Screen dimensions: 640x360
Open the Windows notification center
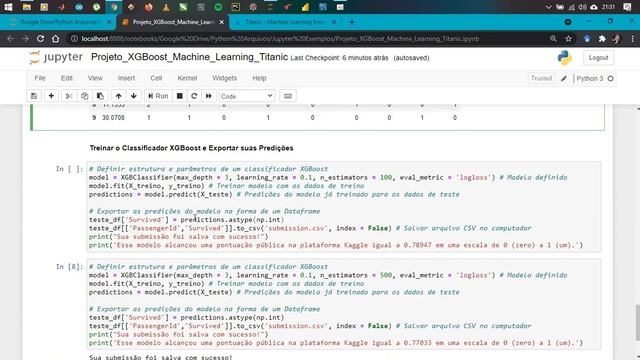point(627,7)
